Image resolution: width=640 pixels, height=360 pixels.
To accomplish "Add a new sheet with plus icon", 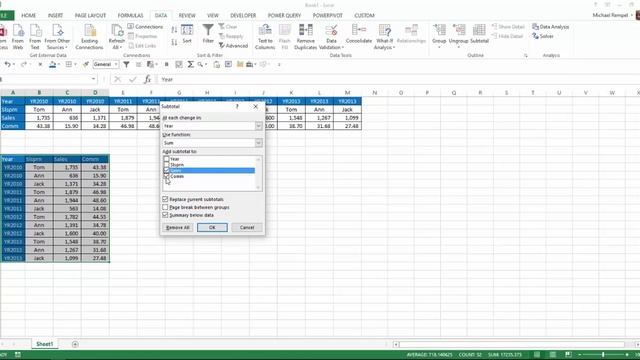I will pyautogui.click(x=75, y=344).
